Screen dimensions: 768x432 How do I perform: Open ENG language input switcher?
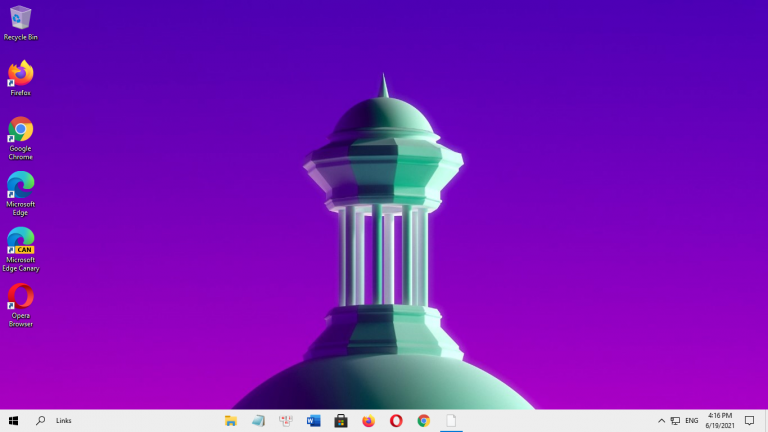692,421
